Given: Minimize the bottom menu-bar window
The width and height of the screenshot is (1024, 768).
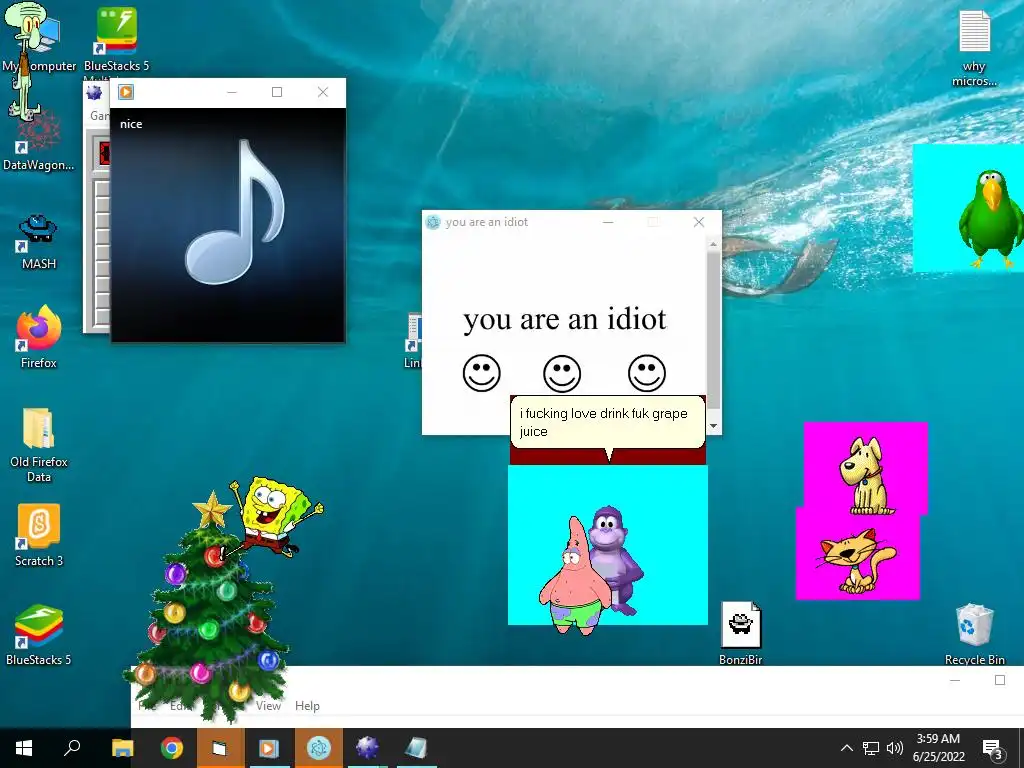Looking at the screenshot, I should [955, 680].
